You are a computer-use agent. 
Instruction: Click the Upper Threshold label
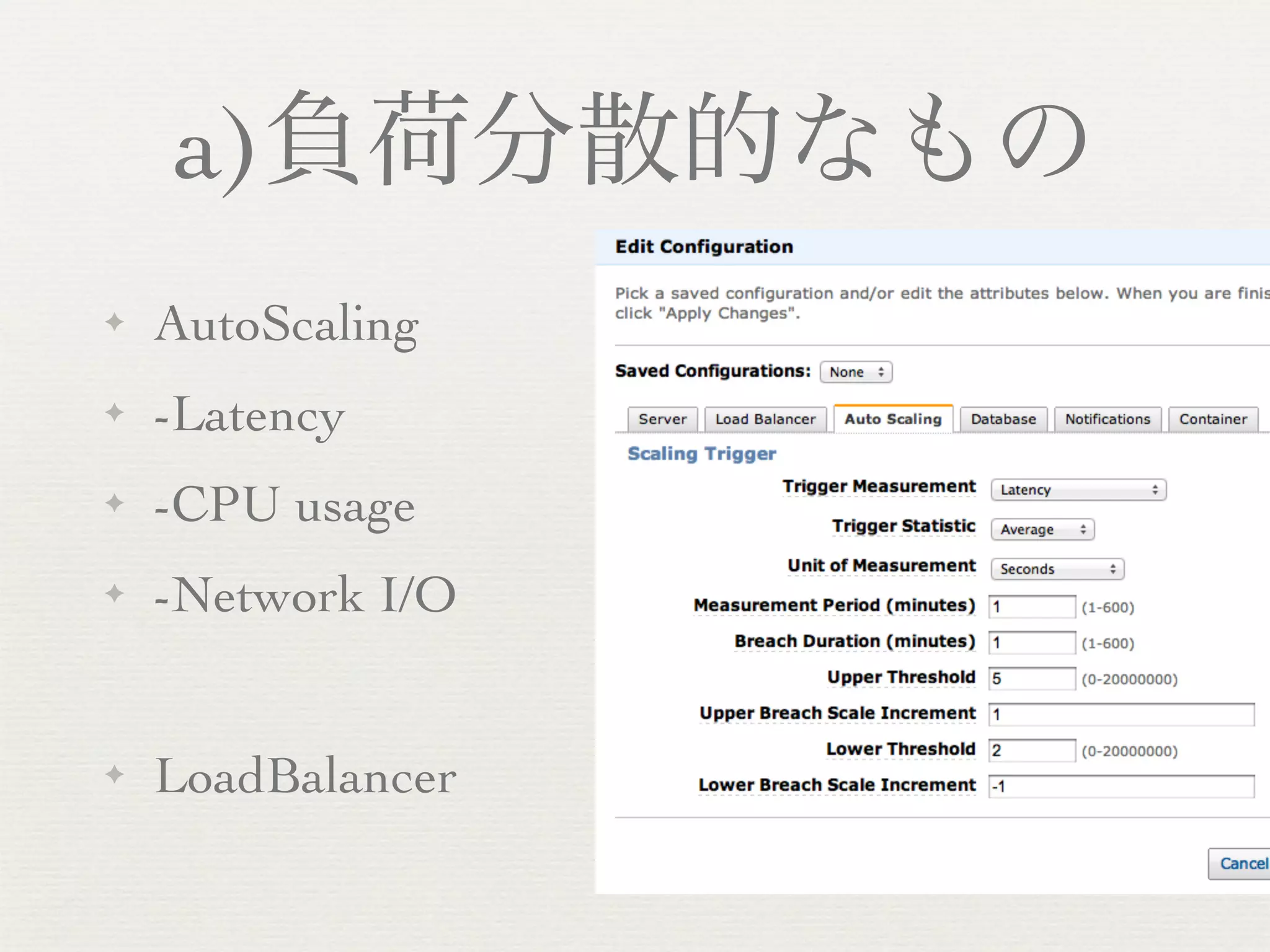(x=901, y=677)
